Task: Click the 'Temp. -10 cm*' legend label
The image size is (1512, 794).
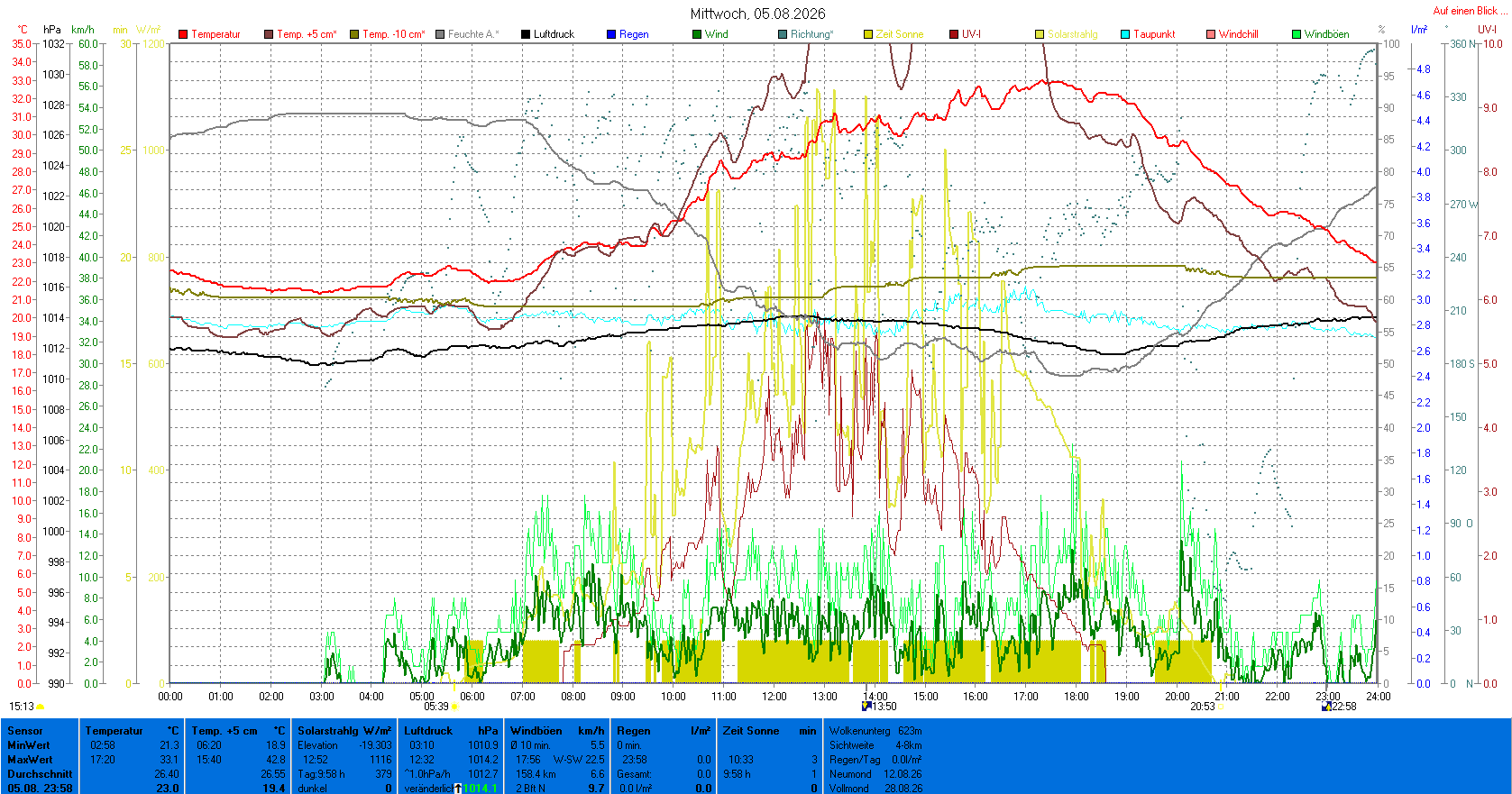Action: pyautogui.click(x=394, y=34)
